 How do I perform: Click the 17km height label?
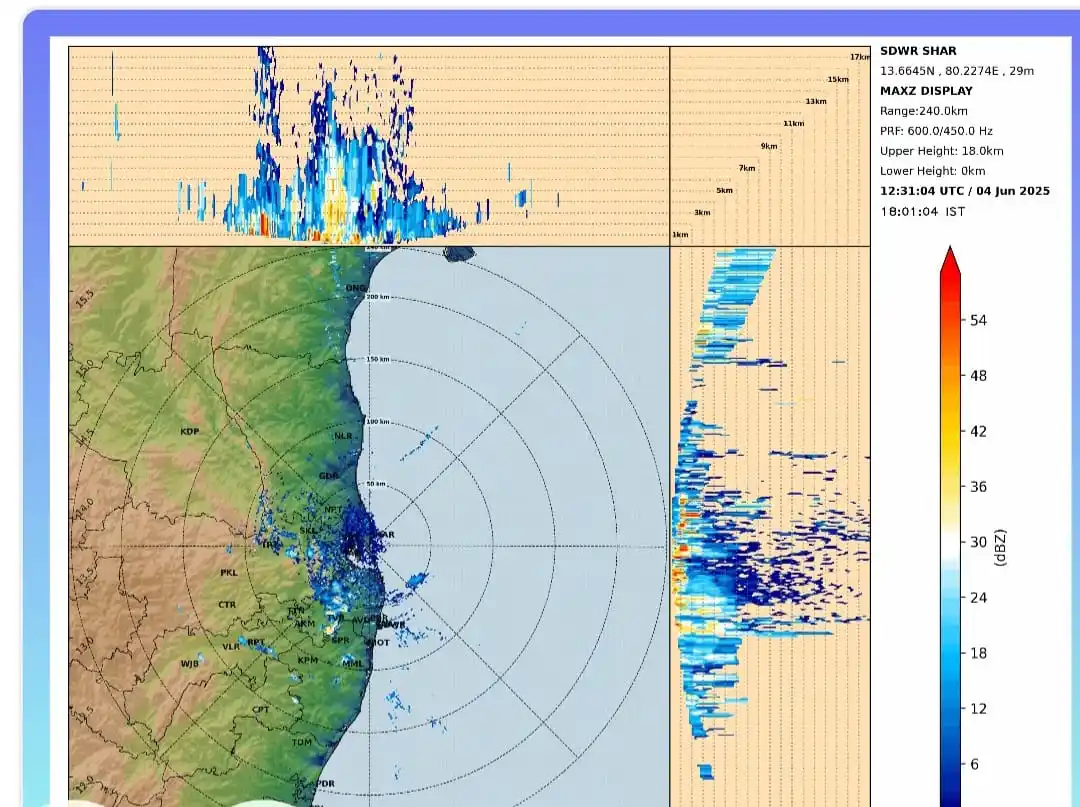click(860, 57)
